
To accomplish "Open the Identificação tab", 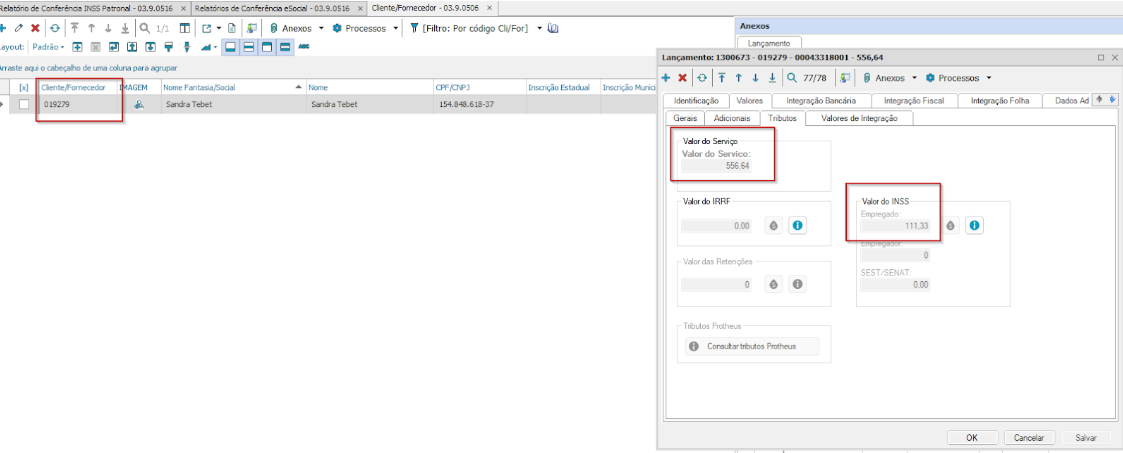I will [x=696, y=101].
